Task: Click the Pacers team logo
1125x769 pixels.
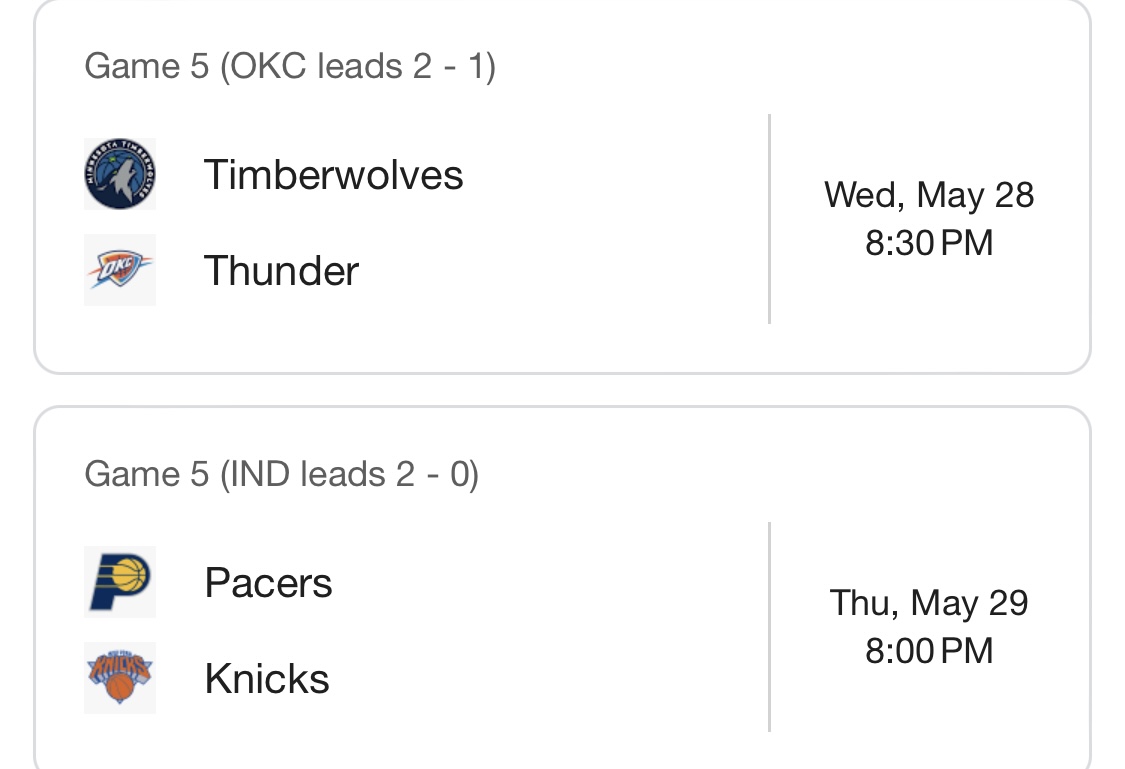Action: [x=120, y=582]
